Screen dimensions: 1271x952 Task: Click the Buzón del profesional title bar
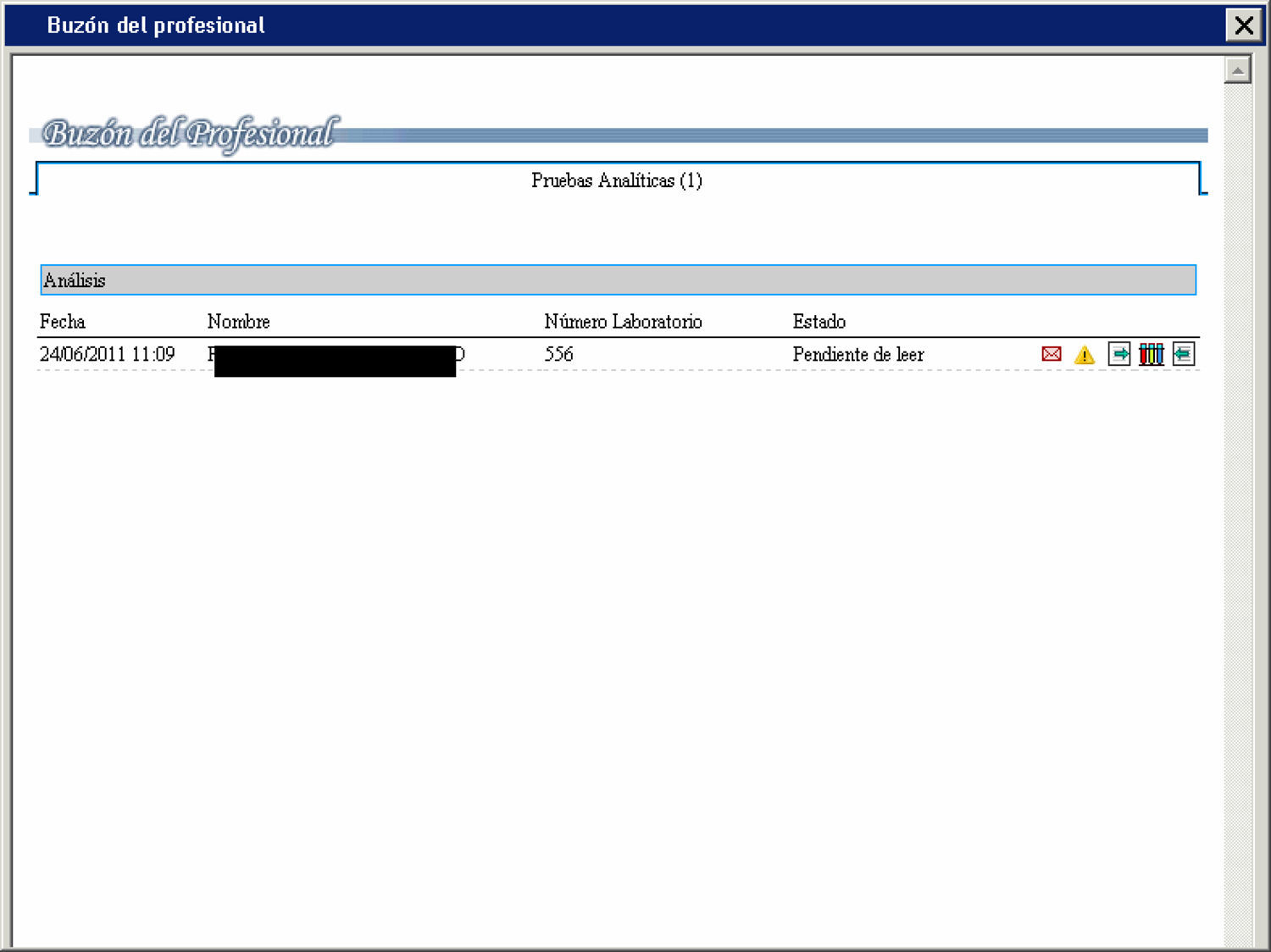pyautogui.click(x=593, y=25)
